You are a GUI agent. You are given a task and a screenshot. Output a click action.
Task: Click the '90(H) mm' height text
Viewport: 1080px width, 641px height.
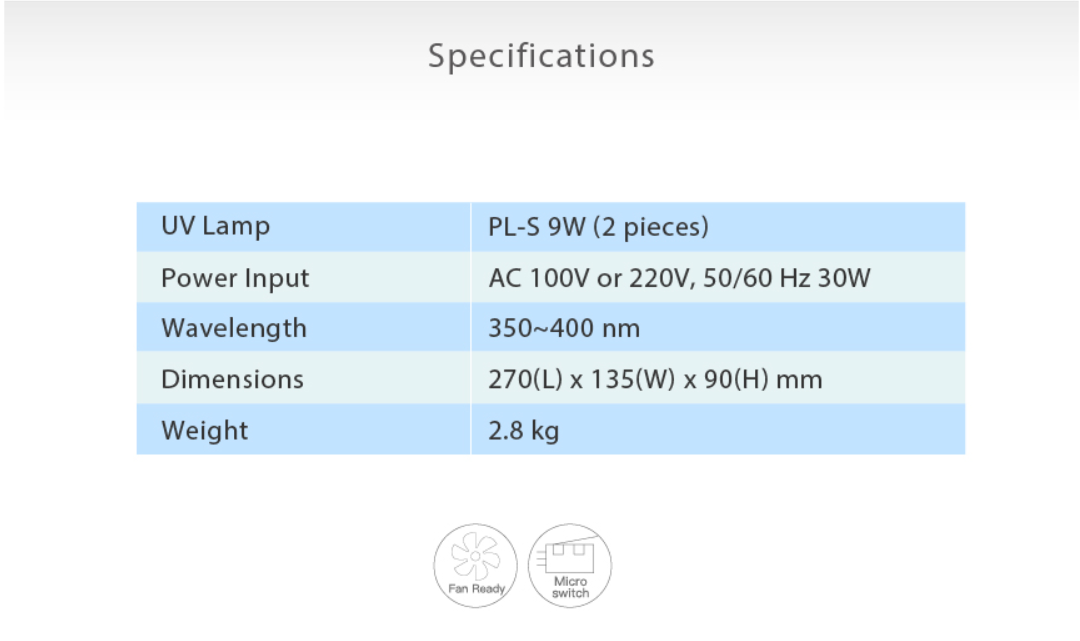[x=763, y=379]
